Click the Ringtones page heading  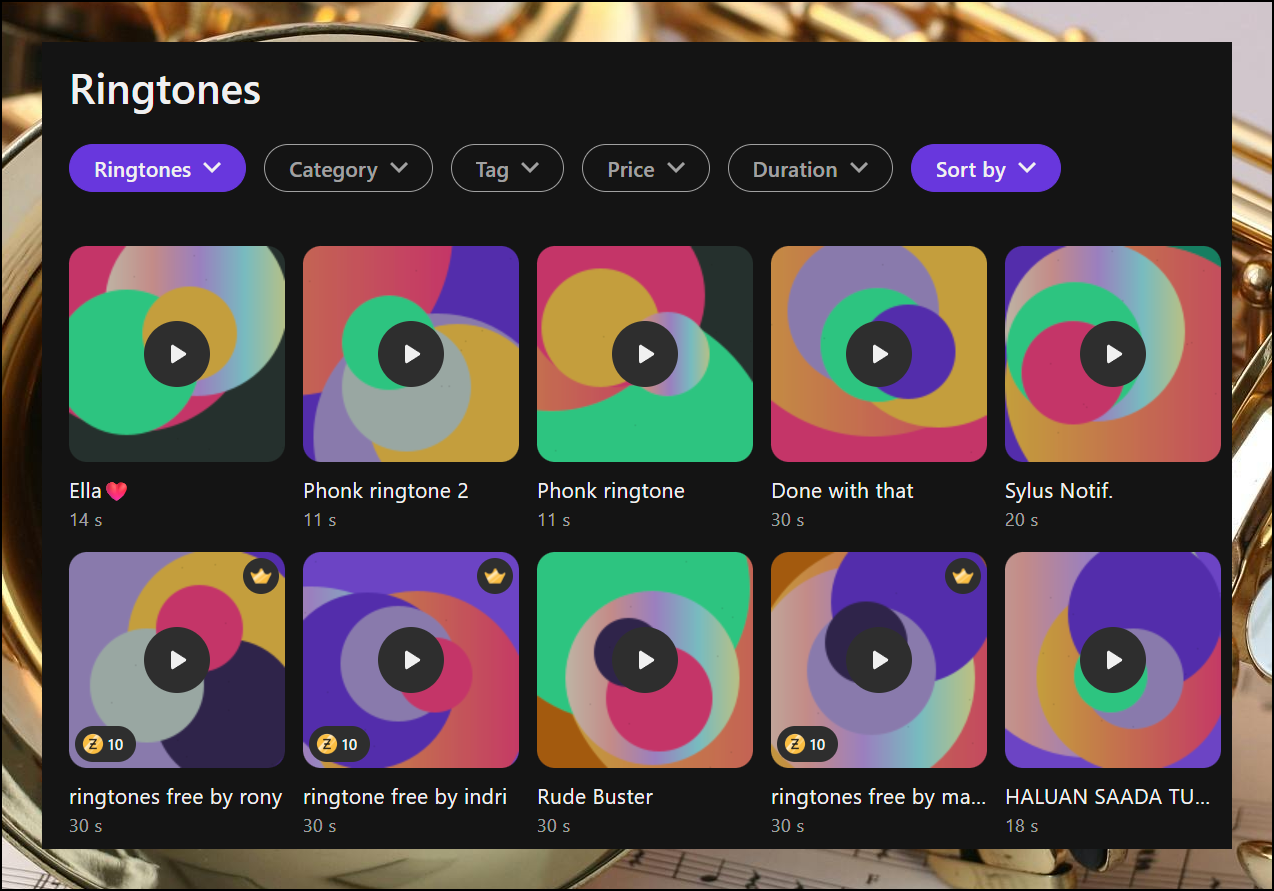[x=165, y=90]
